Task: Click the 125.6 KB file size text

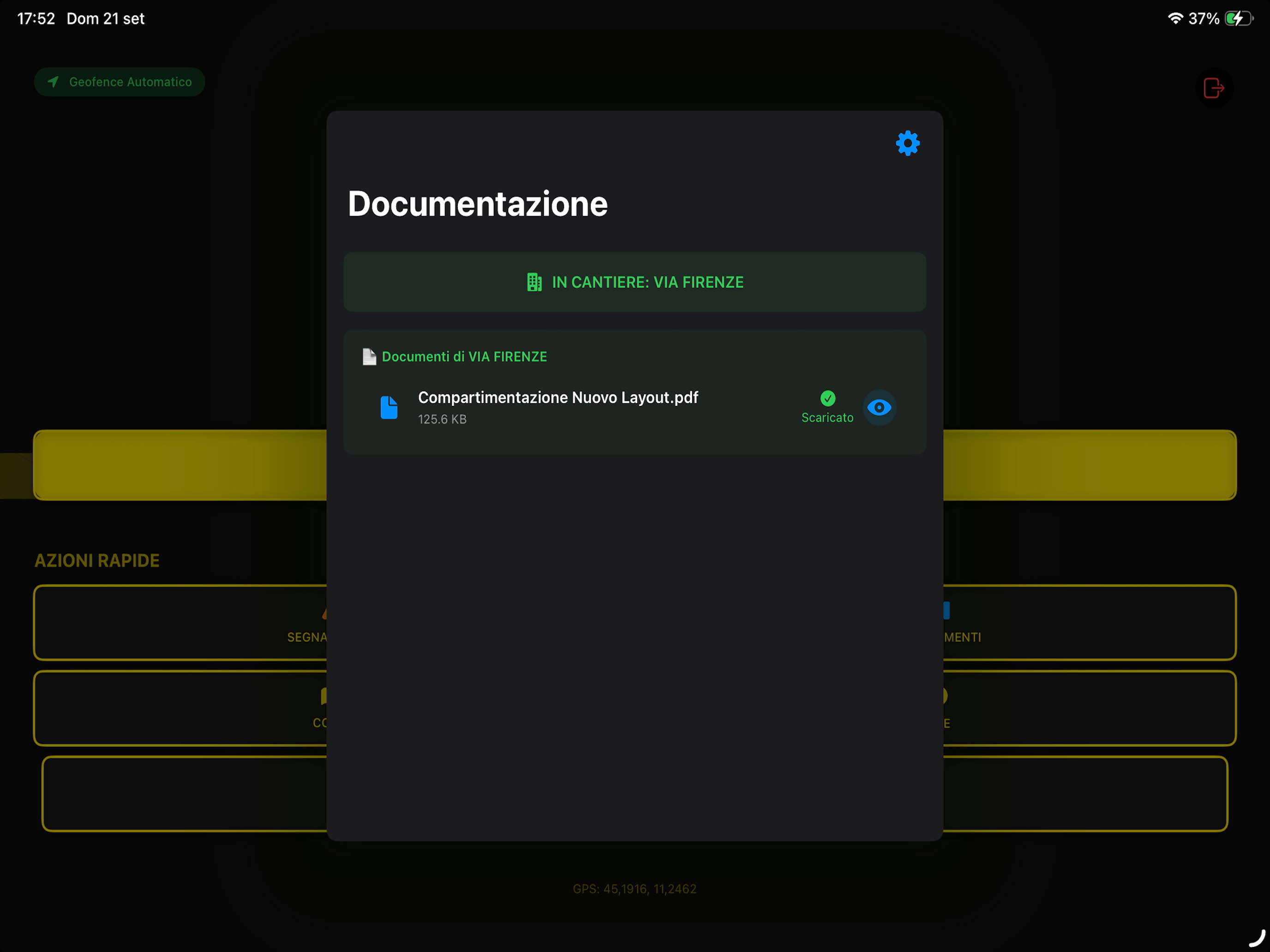Action: tap(442, 419)
